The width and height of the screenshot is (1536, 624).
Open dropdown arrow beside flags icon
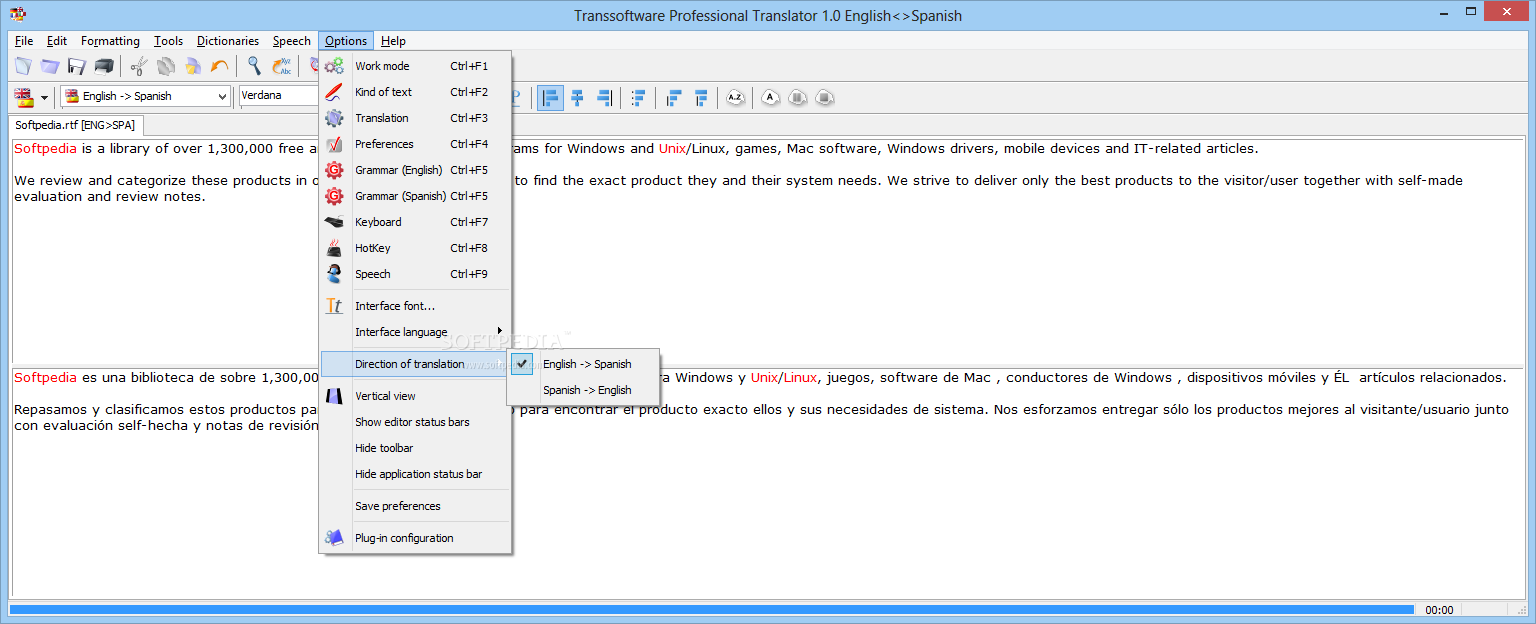tap(44, 98)
